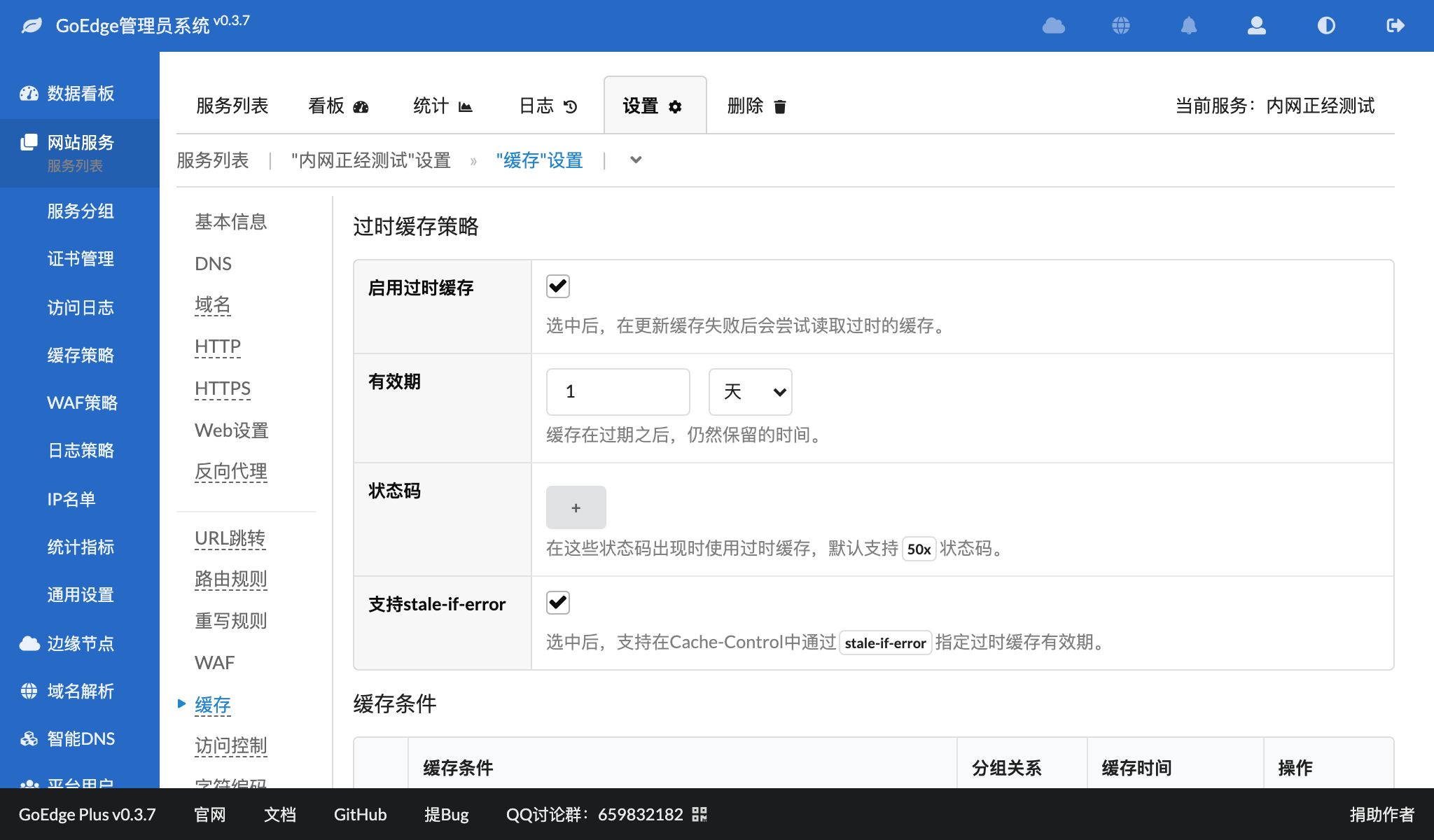
Task: Select 路由规则 in settings menu
Action: 231,579
